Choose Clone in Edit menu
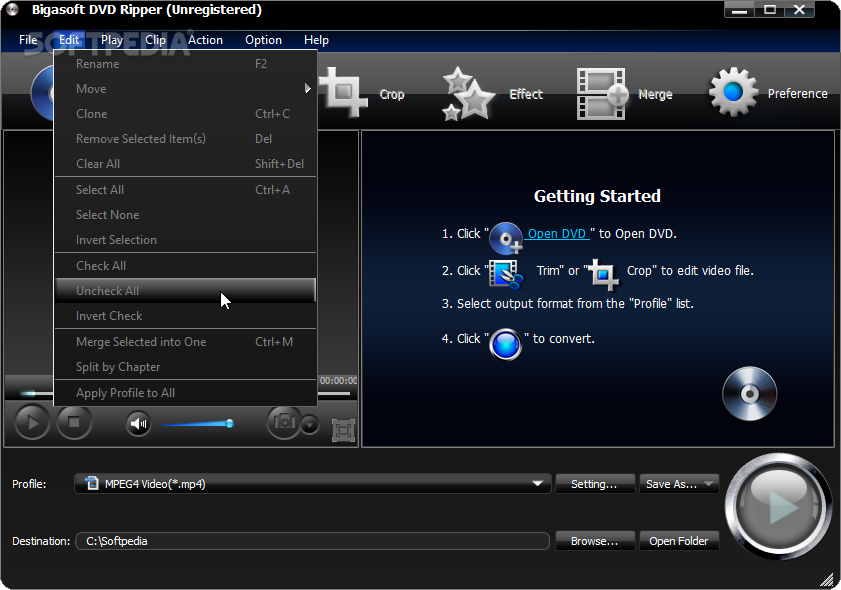 click(185, 114)
